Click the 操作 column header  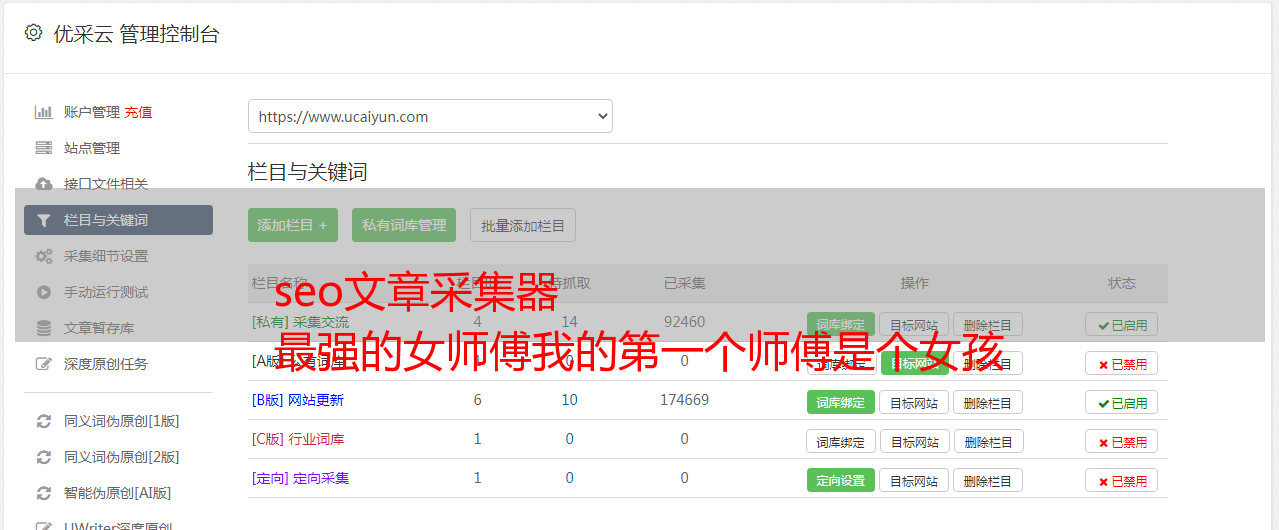[914, 283]
